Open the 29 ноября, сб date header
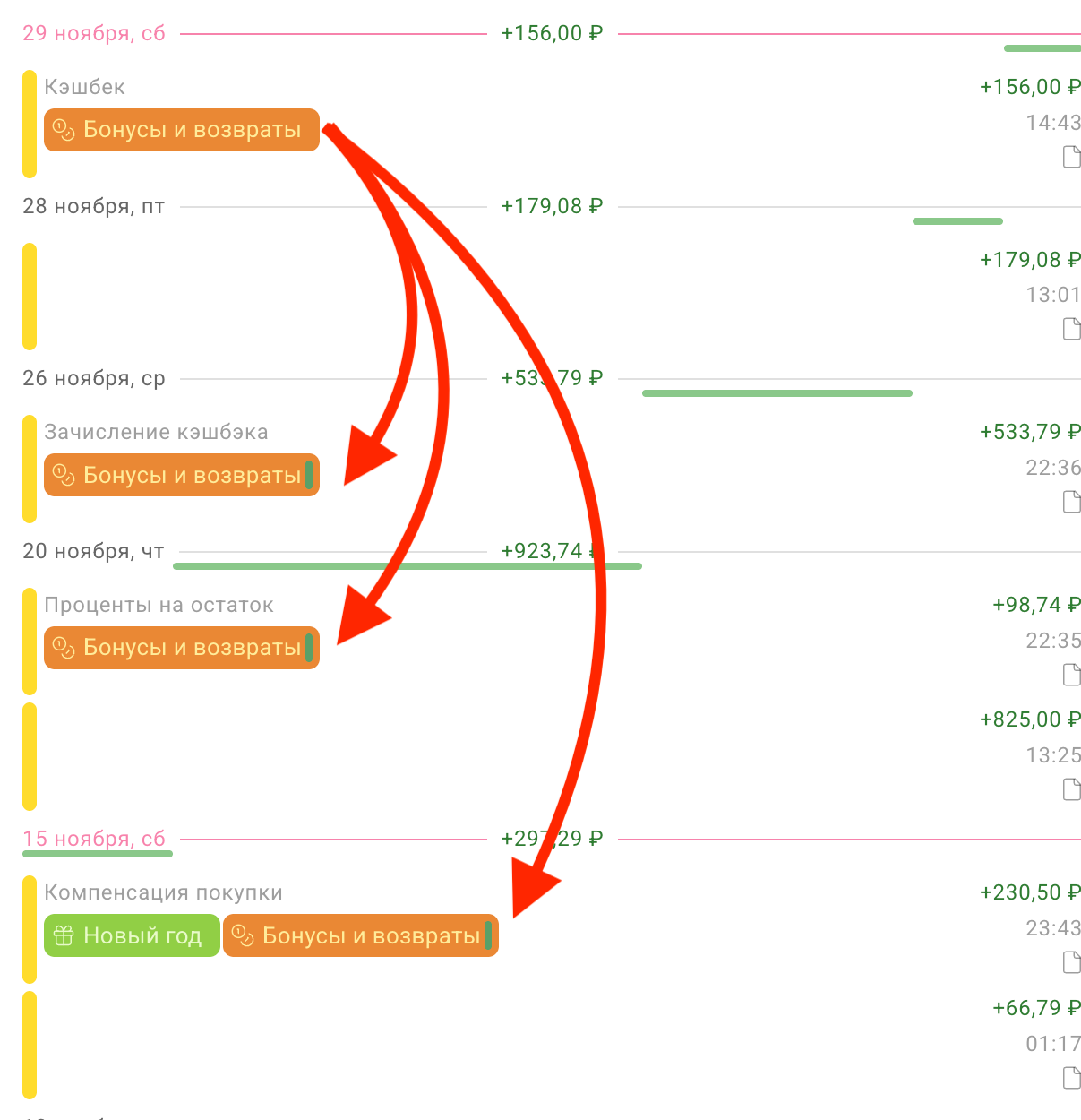The image size is (1081, 1120). pos(94,33)
